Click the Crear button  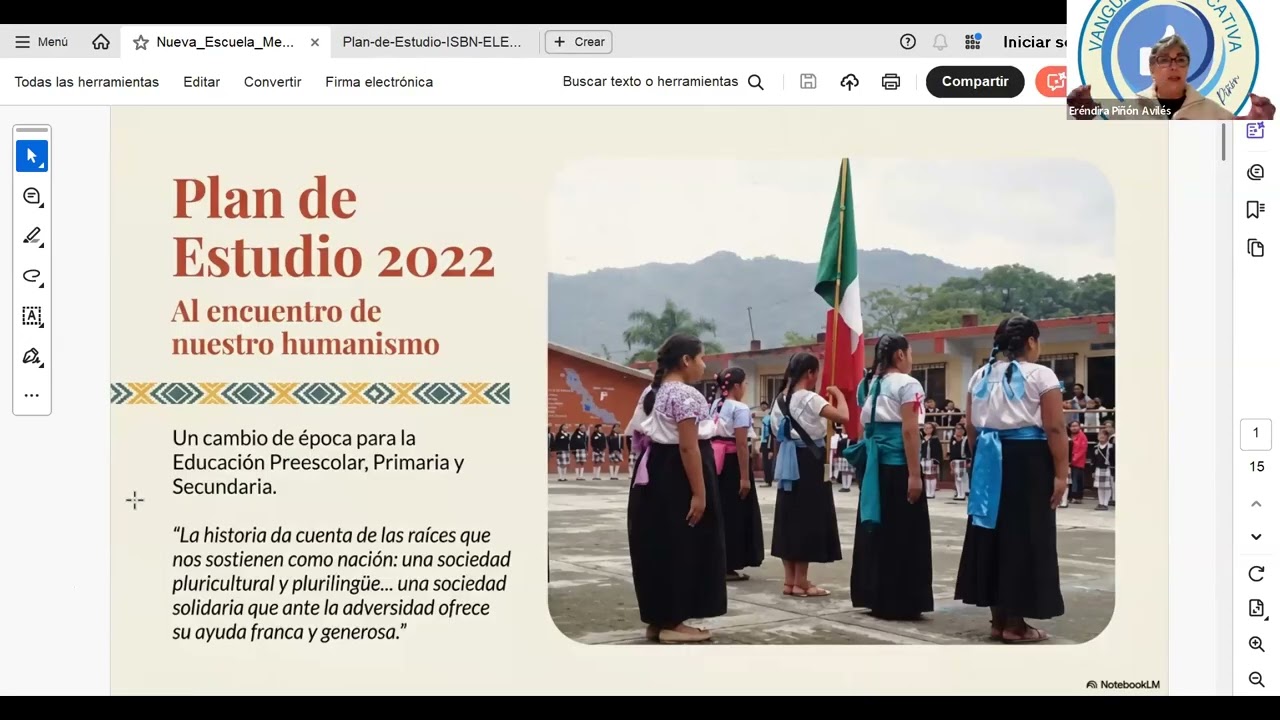[x=579, y=42]
